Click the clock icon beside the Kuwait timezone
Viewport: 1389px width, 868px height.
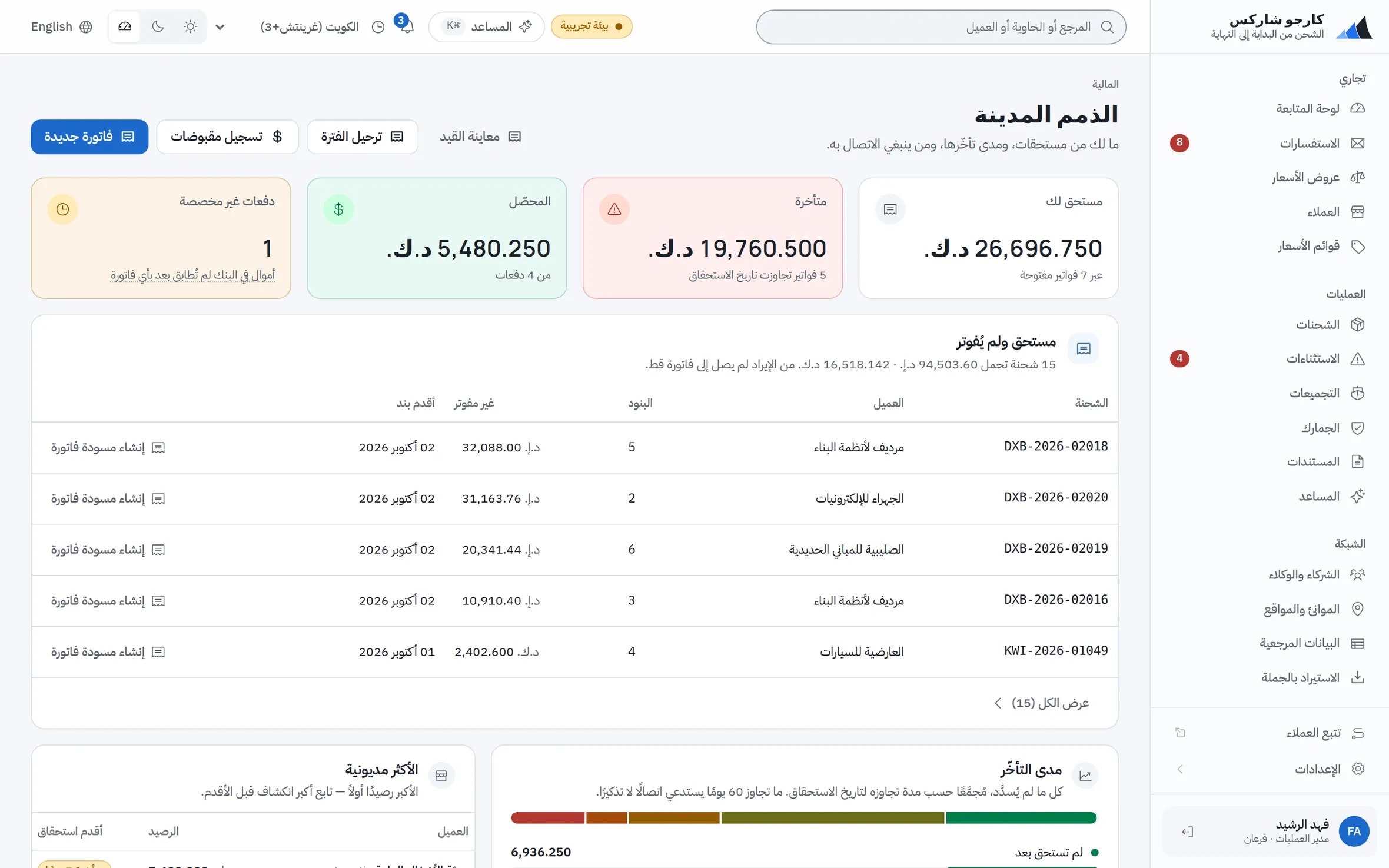(x=378, y=27)
